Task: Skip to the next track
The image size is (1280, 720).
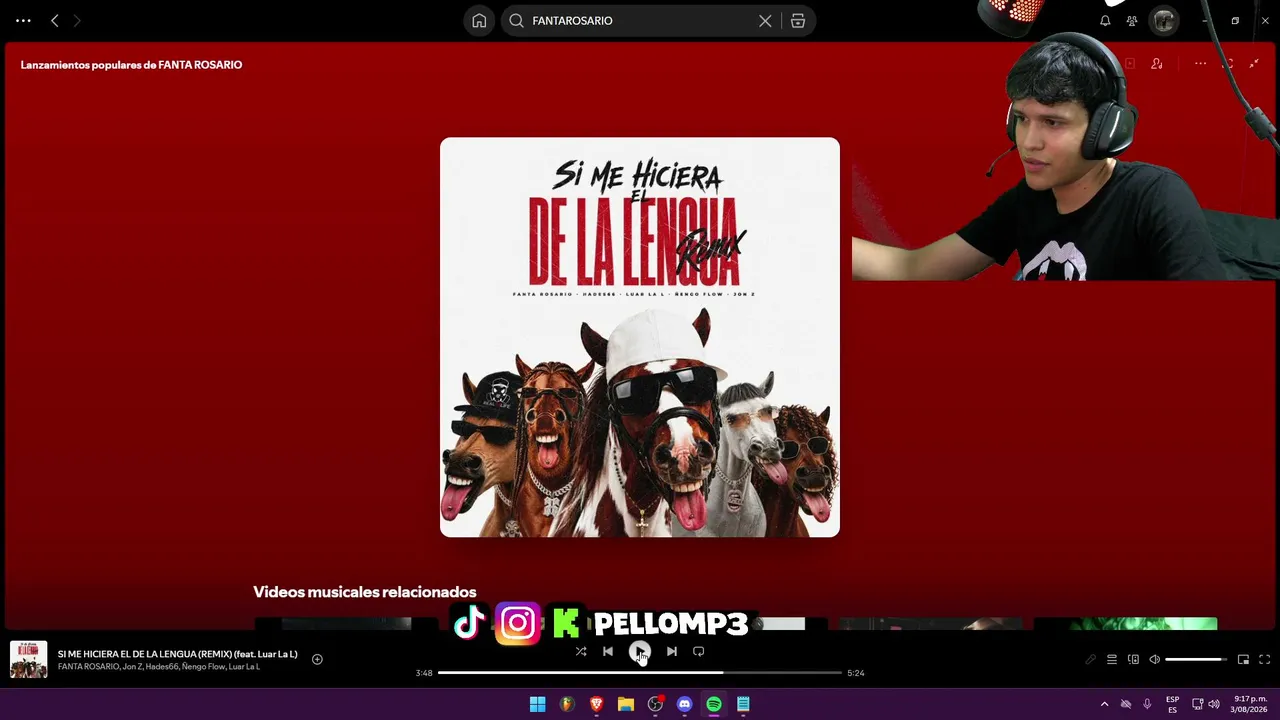Action: 672,652
